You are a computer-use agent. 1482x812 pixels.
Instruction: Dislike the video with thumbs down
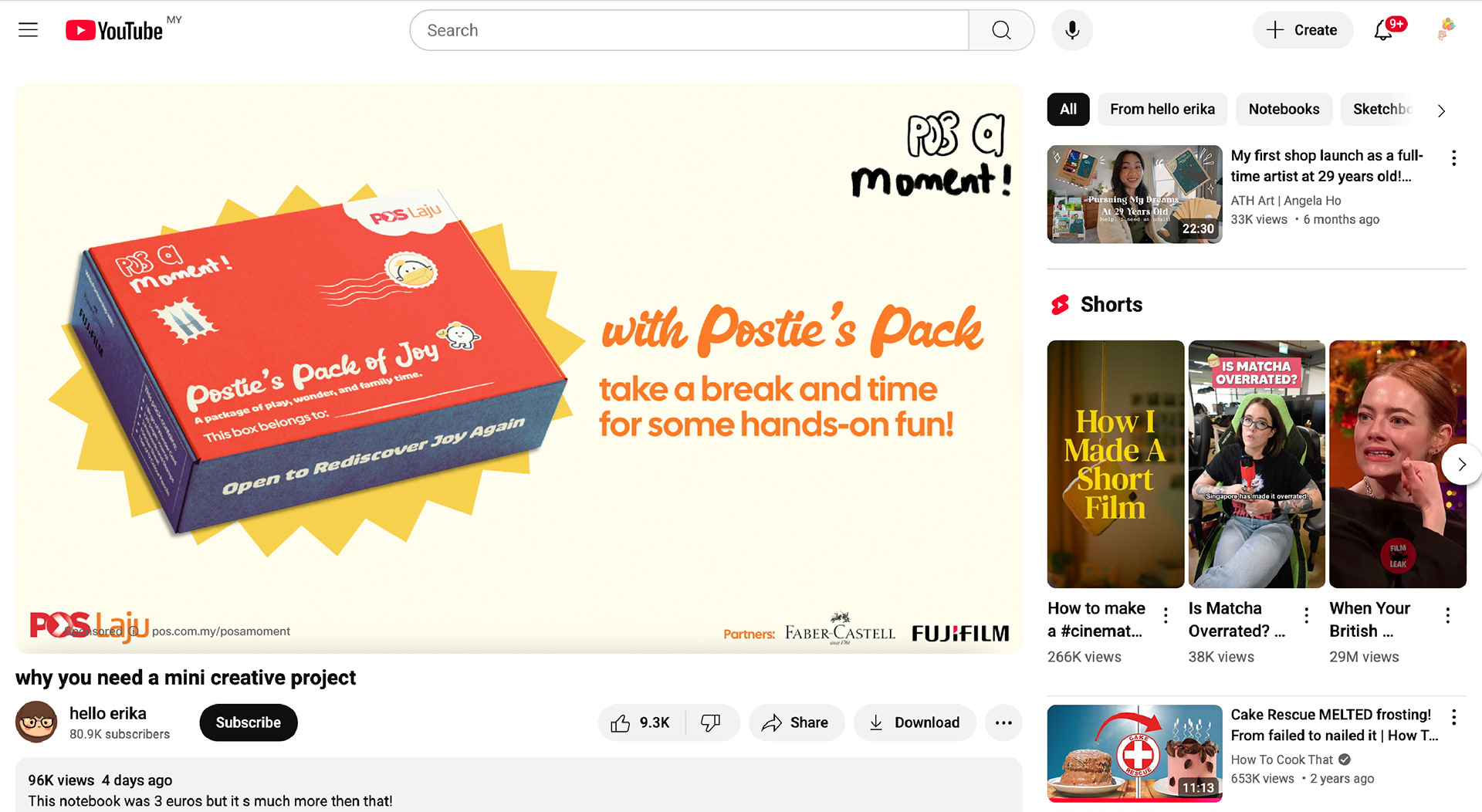[x=711, y=722]
